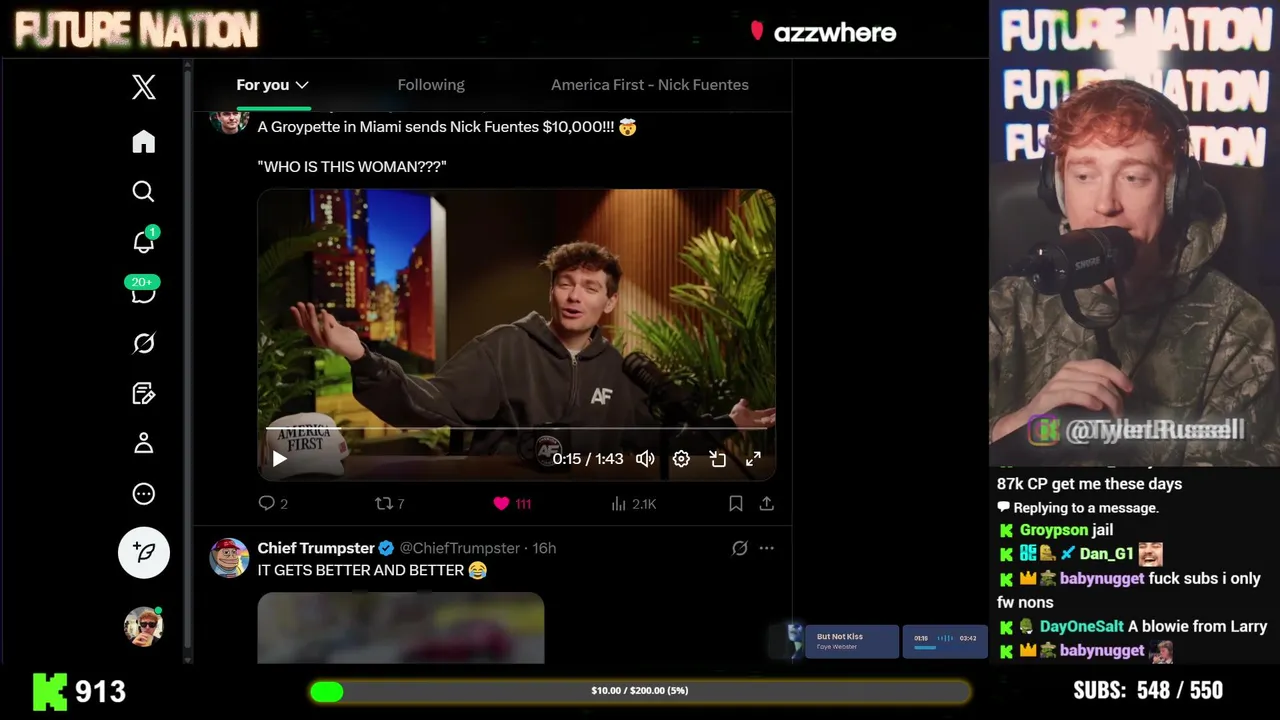Image resolution: width=1280 pixels, height=720 pixels.
Task: Open Chief Trumpster's avatar
Action: click(x=229, y=558)
